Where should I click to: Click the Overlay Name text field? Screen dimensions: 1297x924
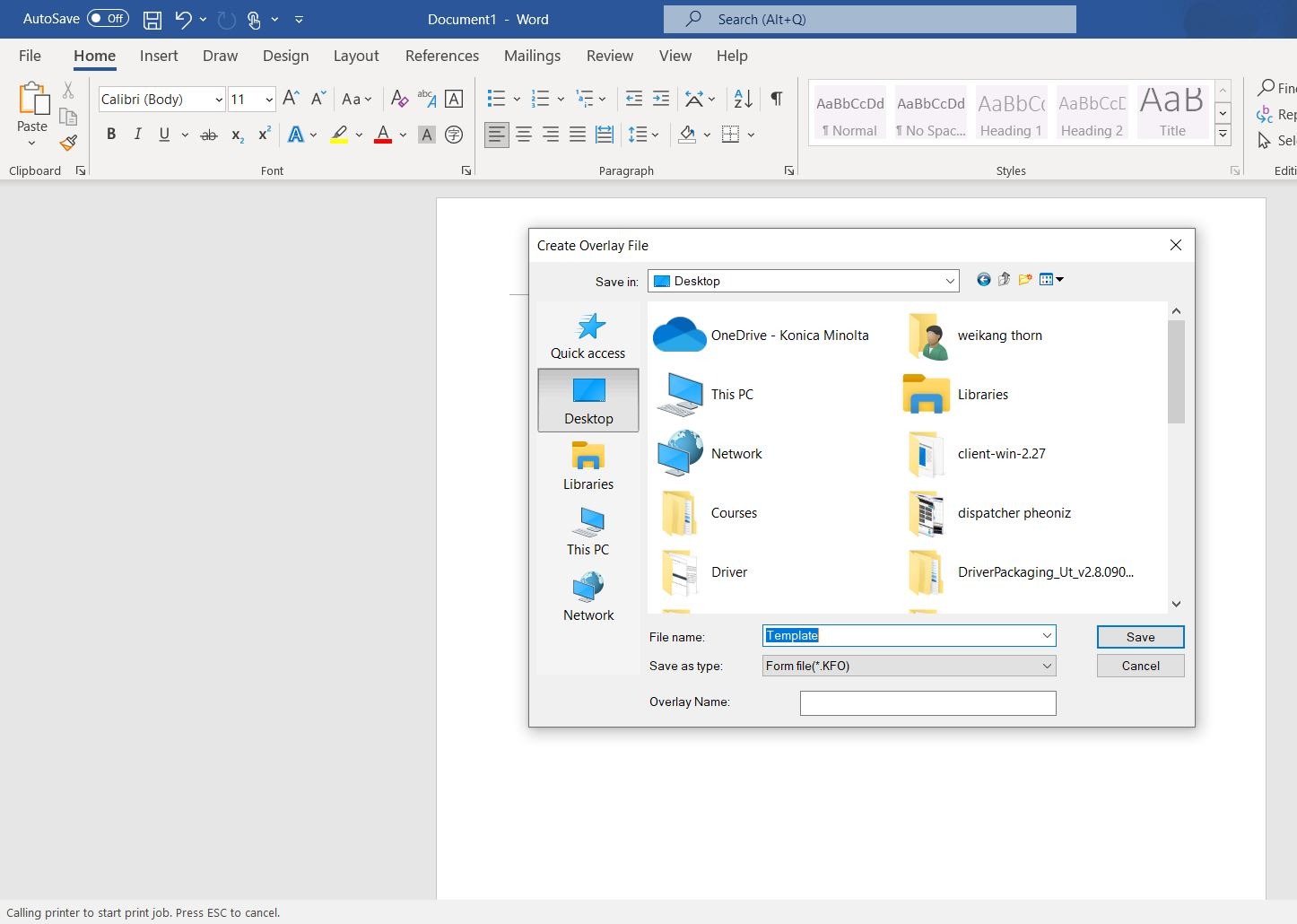[x=927, y=702]
